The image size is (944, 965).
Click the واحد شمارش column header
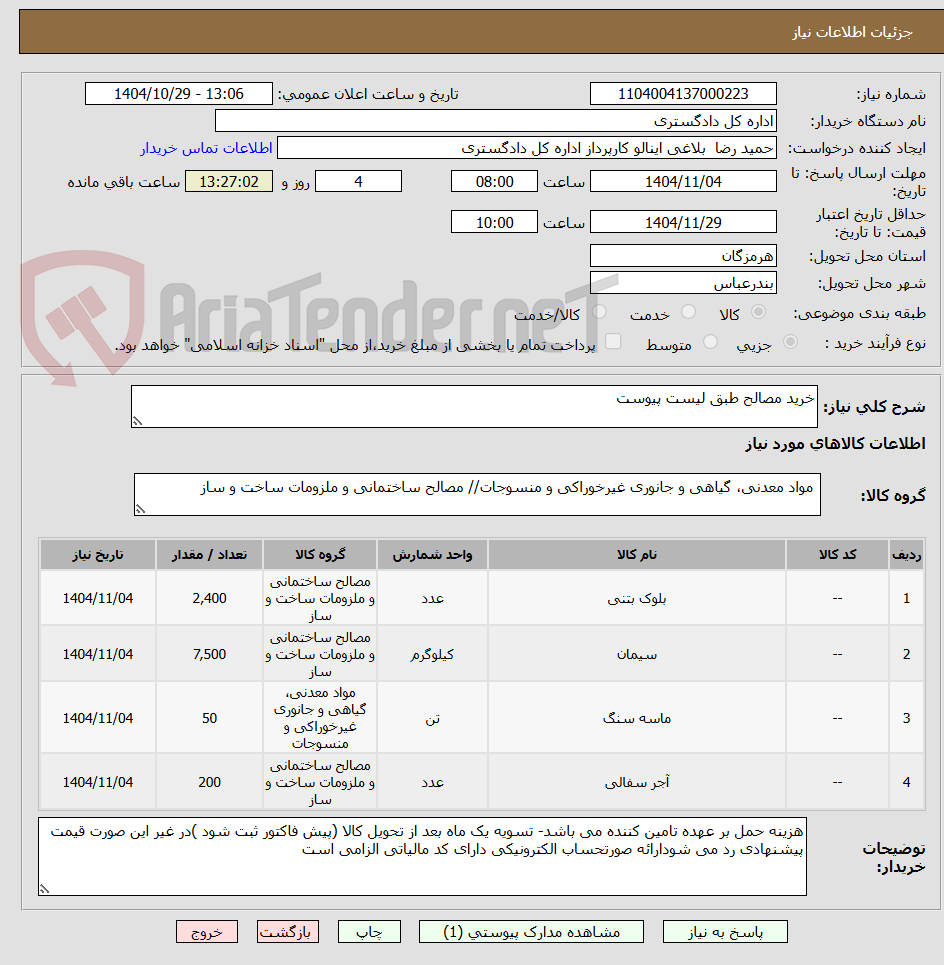tap(433, 555)
